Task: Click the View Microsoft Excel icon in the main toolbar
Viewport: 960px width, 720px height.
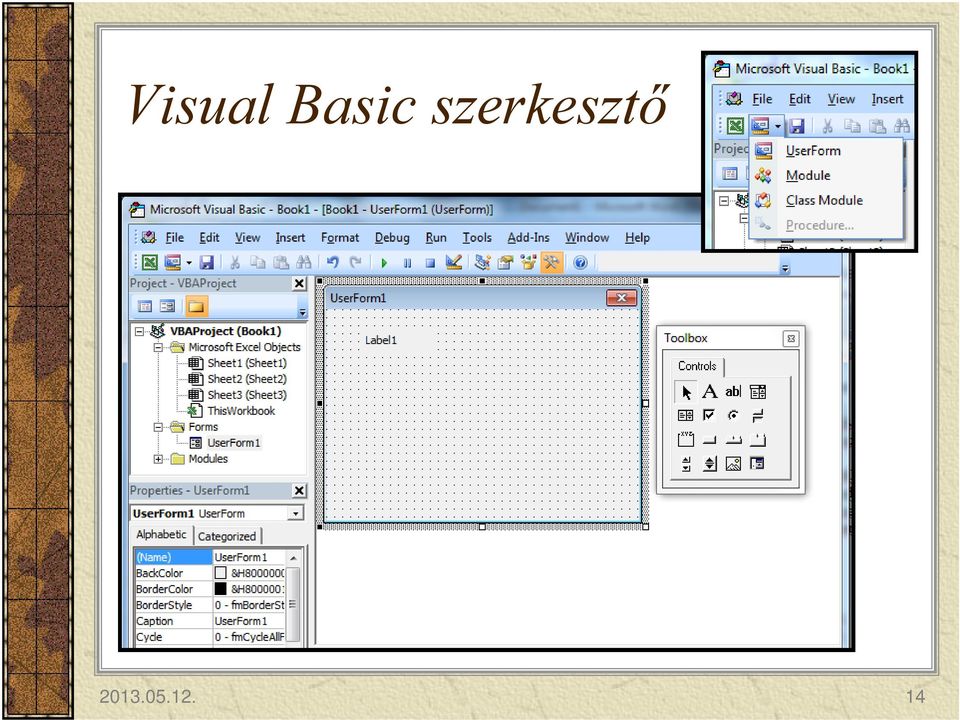Action: click(x=149, y=263)
